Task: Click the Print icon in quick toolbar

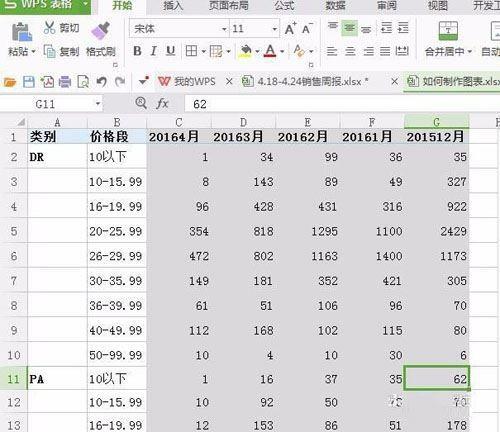Action: [x=65, y=82]
